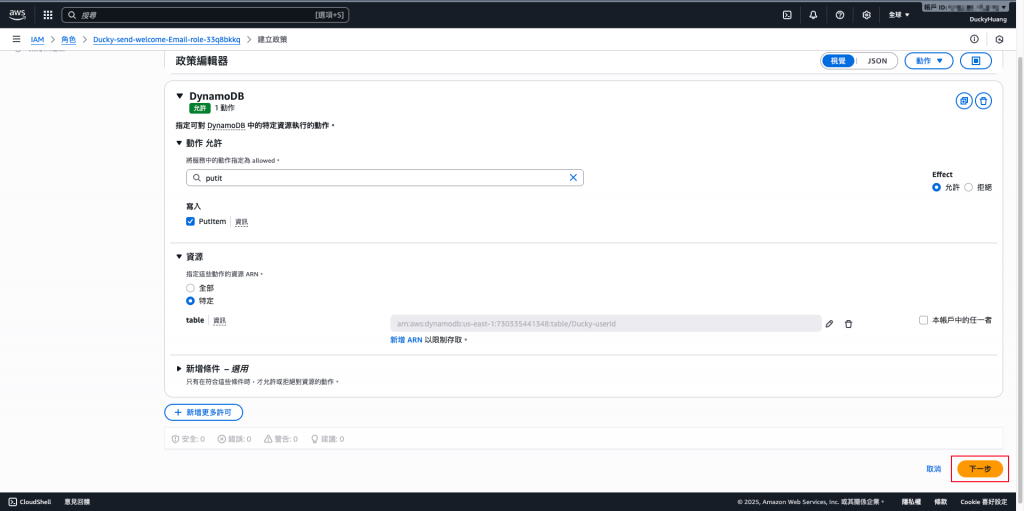Viewport: 1024px width, 511px height.
Task: Uncheck the PutItem checkbox
Action: click(191, 222)
